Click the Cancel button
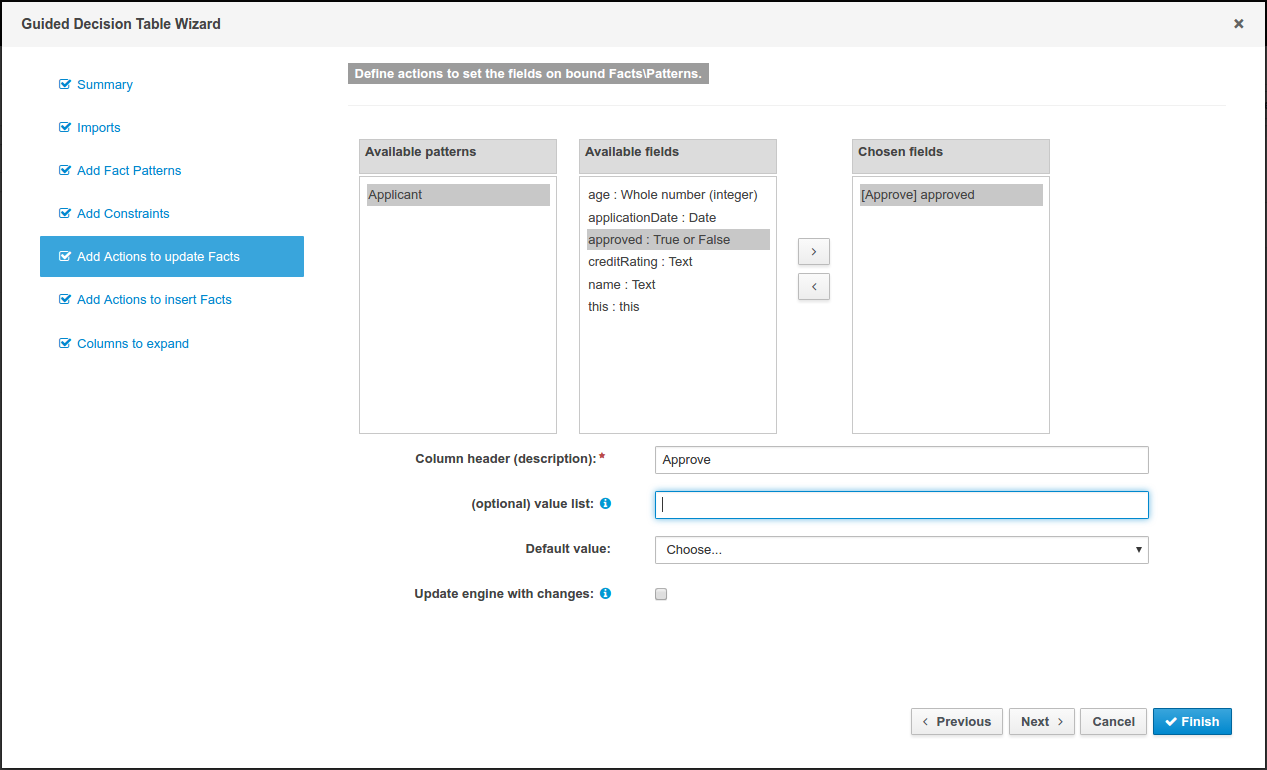 (1113, 722)
